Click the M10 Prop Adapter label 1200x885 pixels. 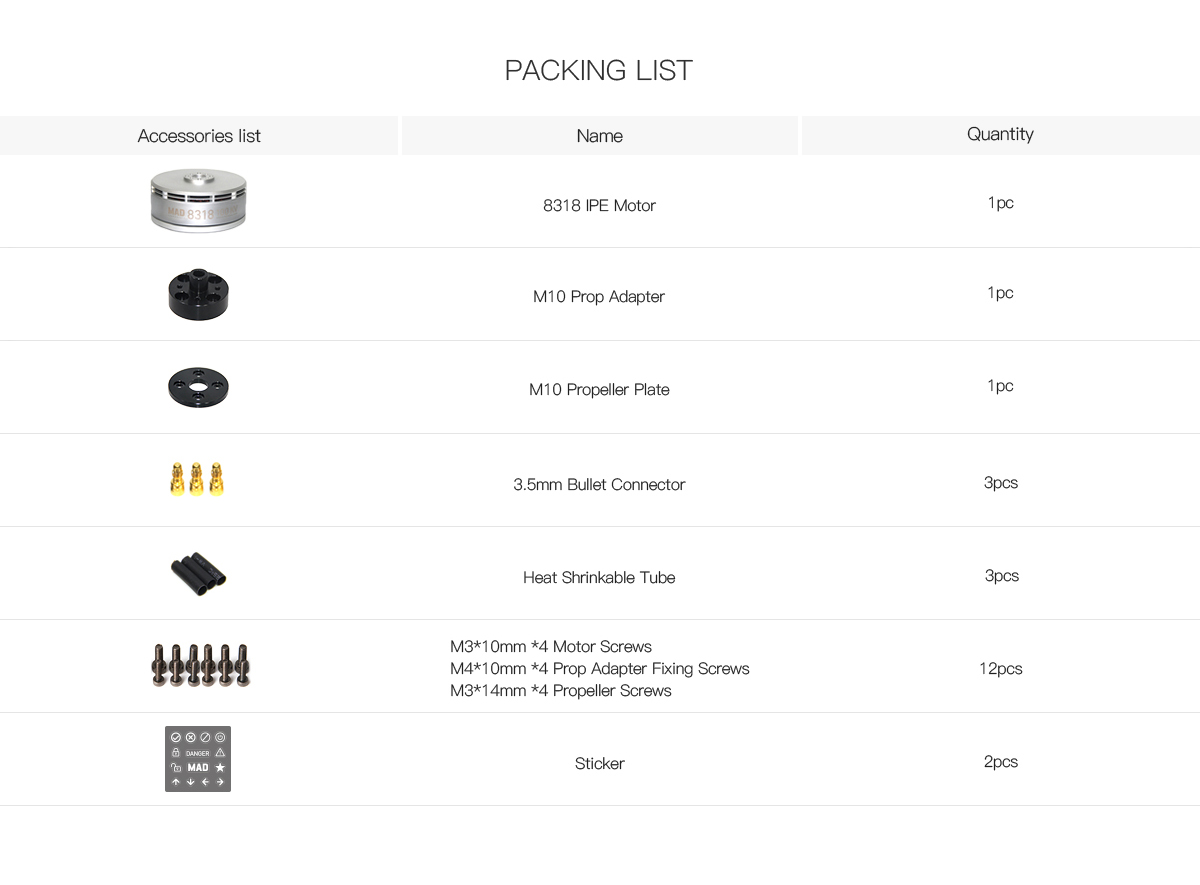click(x=598, y=296)
